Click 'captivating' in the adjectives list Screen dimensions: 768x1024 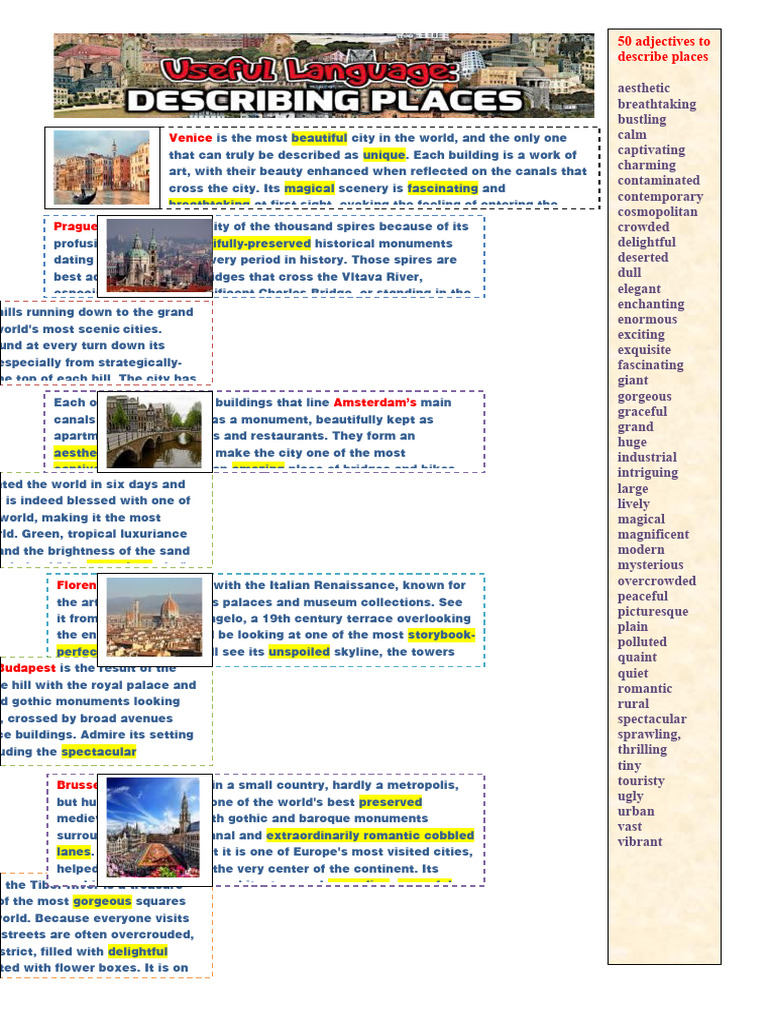[x=651, y=150]
